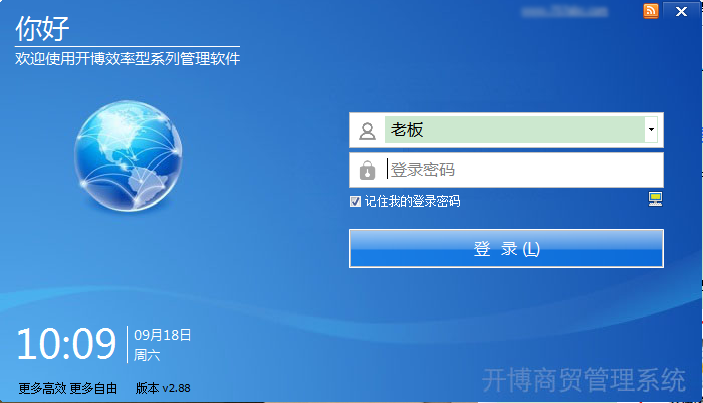
Task: Click the globe logo image
Action: [x=128, y=156]
